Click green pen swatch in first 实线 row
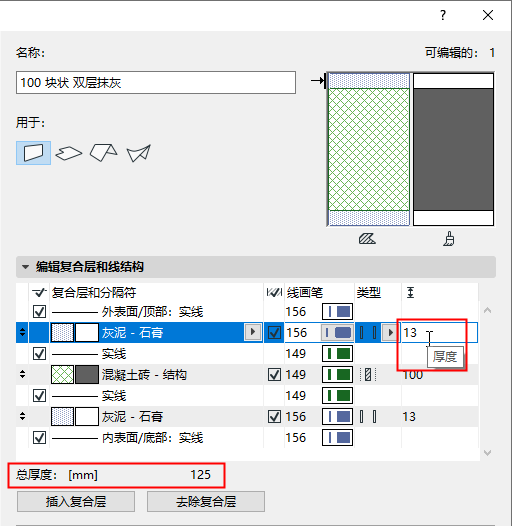 (338, 354)
